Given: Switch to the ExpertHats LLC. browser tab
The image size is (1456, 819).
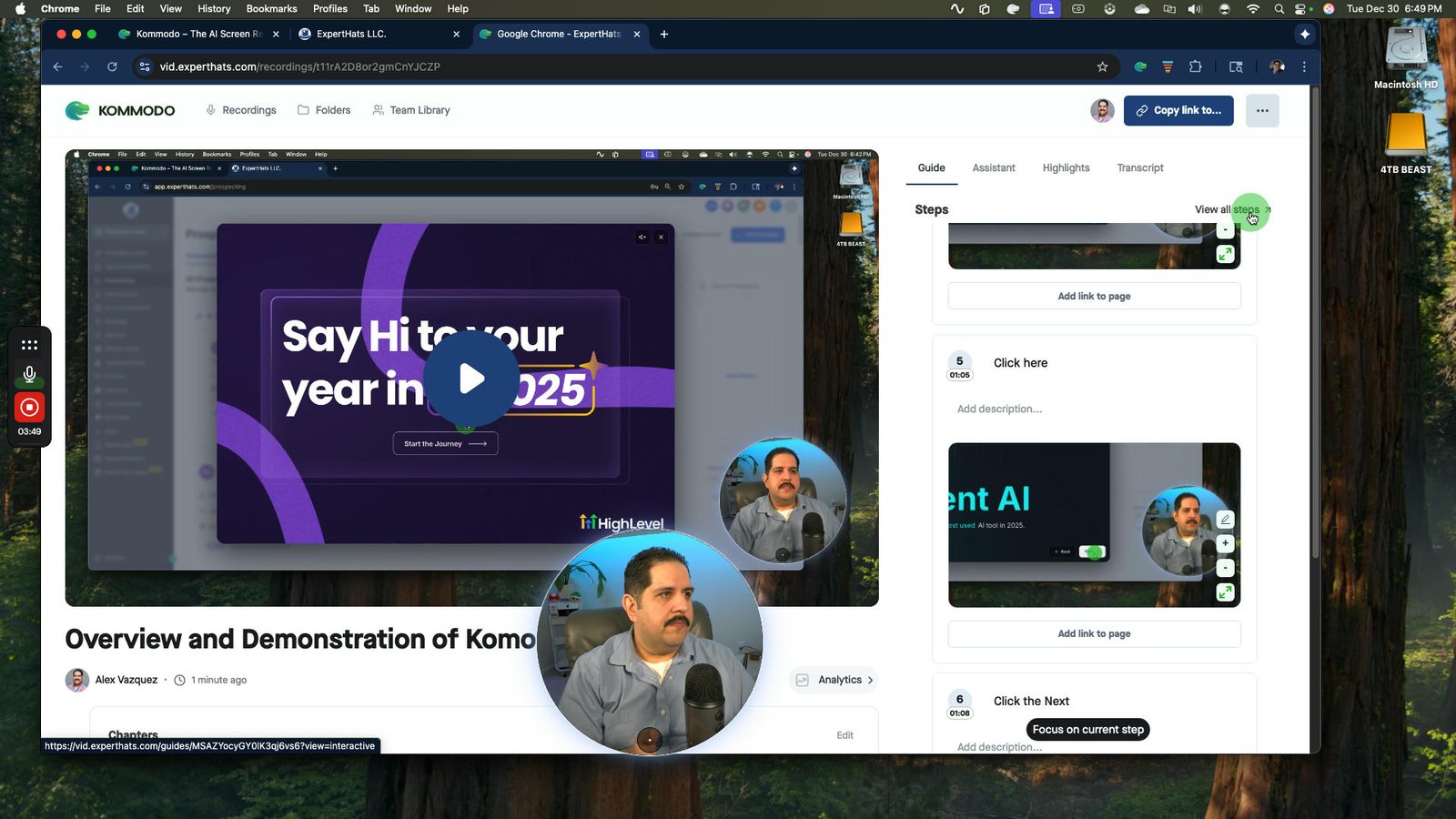Looking at the screenshot, I should 380,34.
